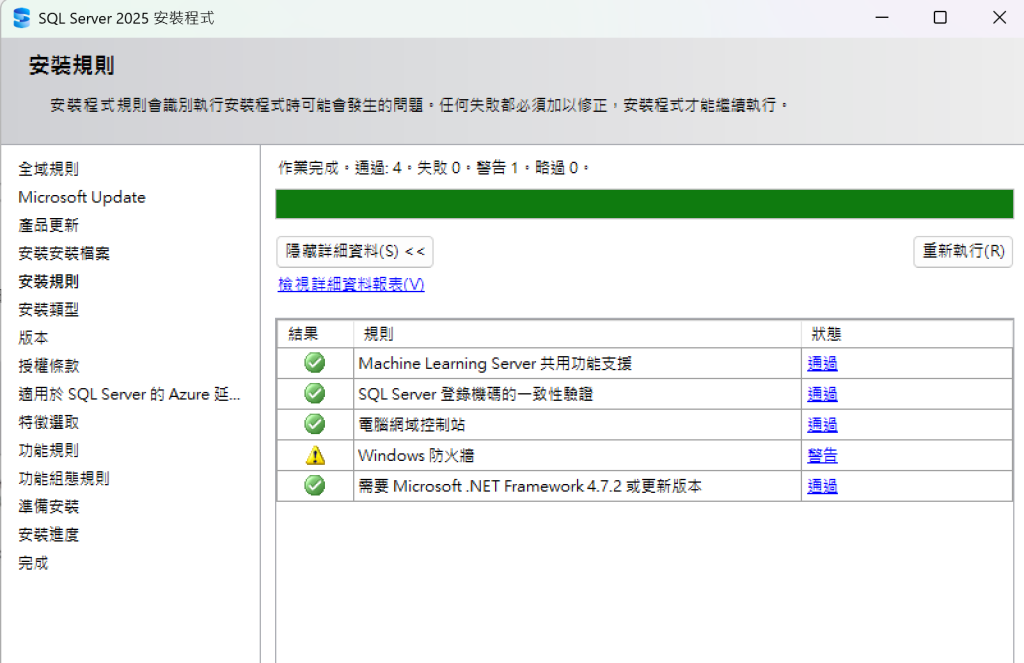Open 警告 status link for Windows 防火牆

[x=822, y=455]
